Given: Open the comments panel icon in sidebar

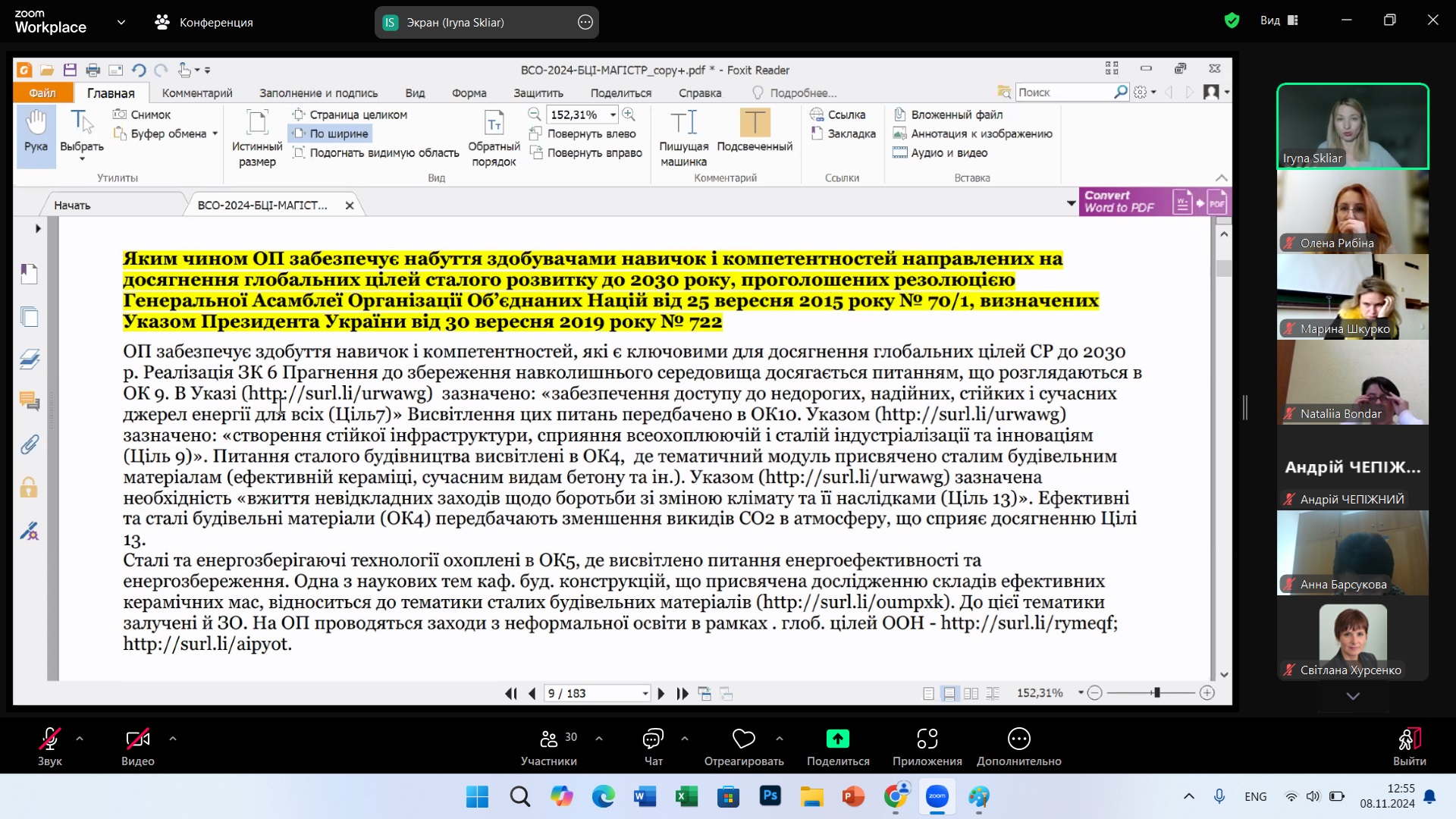Looking at the screenshot, I should coord(30,401).
